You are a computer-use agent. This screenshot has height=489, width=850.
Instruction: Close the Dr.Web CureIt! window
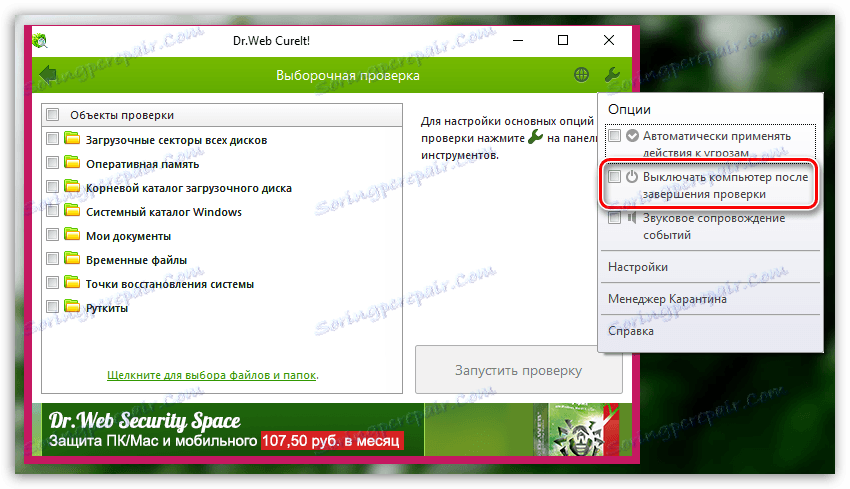click(609, 40)
